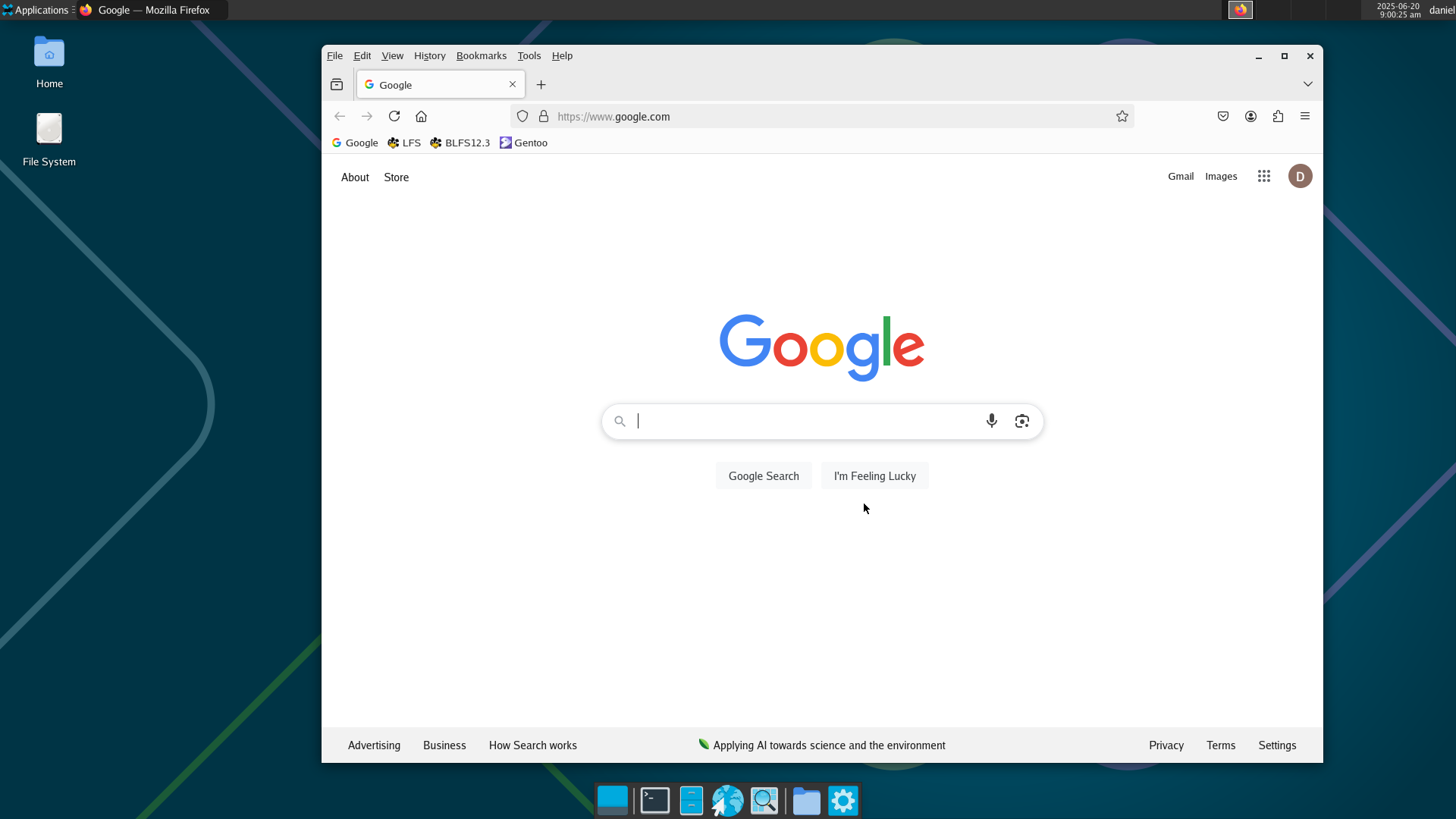This screenshot has height=819, width=1456.
Task: Open Firefox View recent browsing
Action: tap(337, 84)
